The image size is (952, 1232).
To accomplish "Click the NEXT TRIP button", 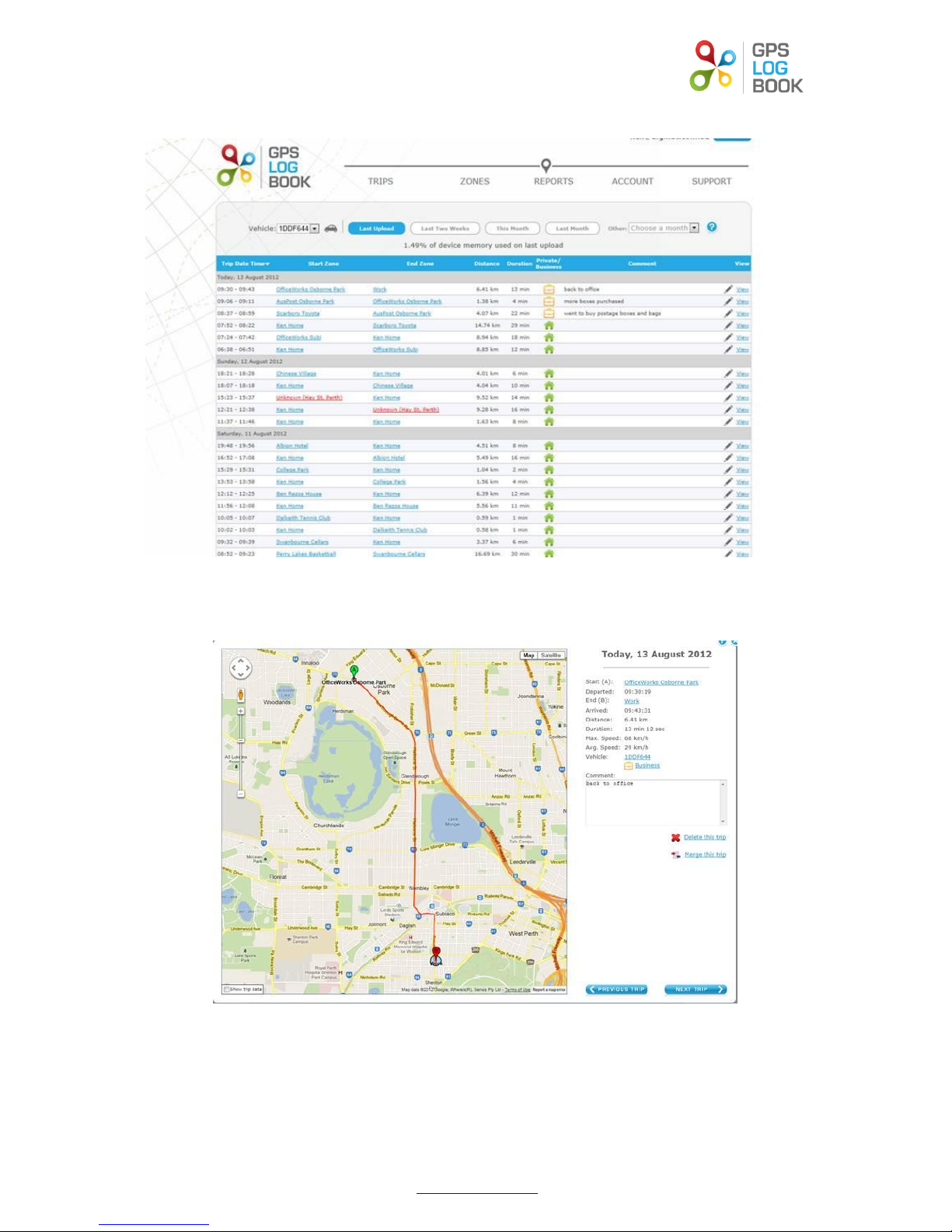I will [696, 989].
